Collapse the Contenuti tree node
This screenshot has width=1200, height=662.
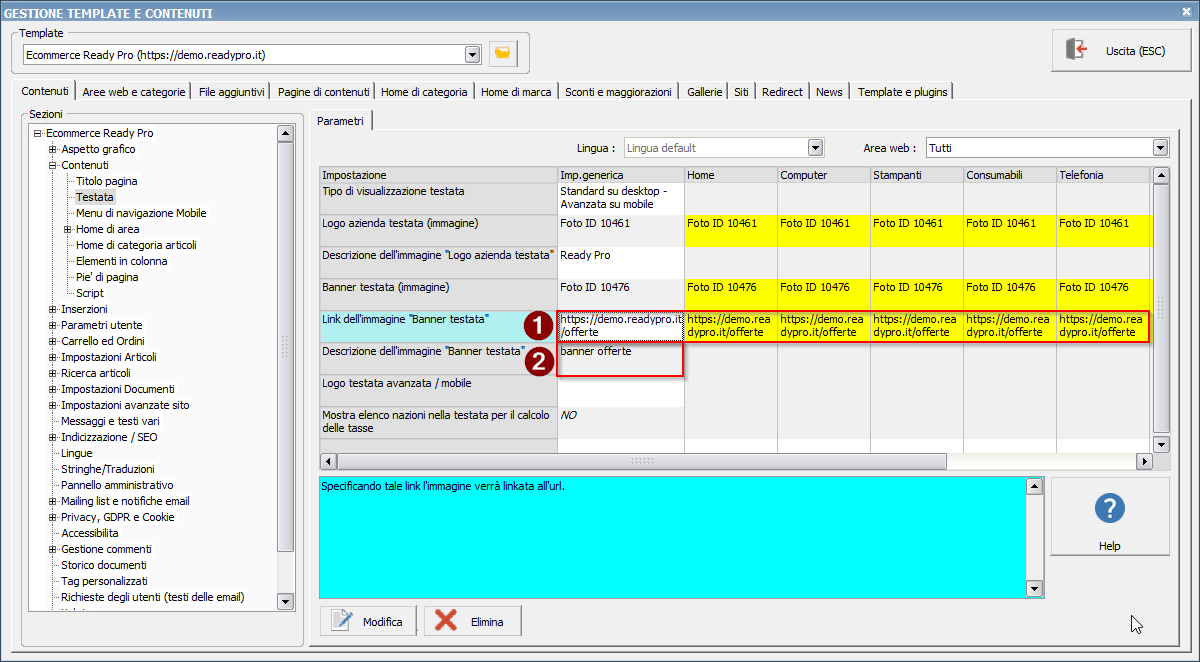click(52, 165)
